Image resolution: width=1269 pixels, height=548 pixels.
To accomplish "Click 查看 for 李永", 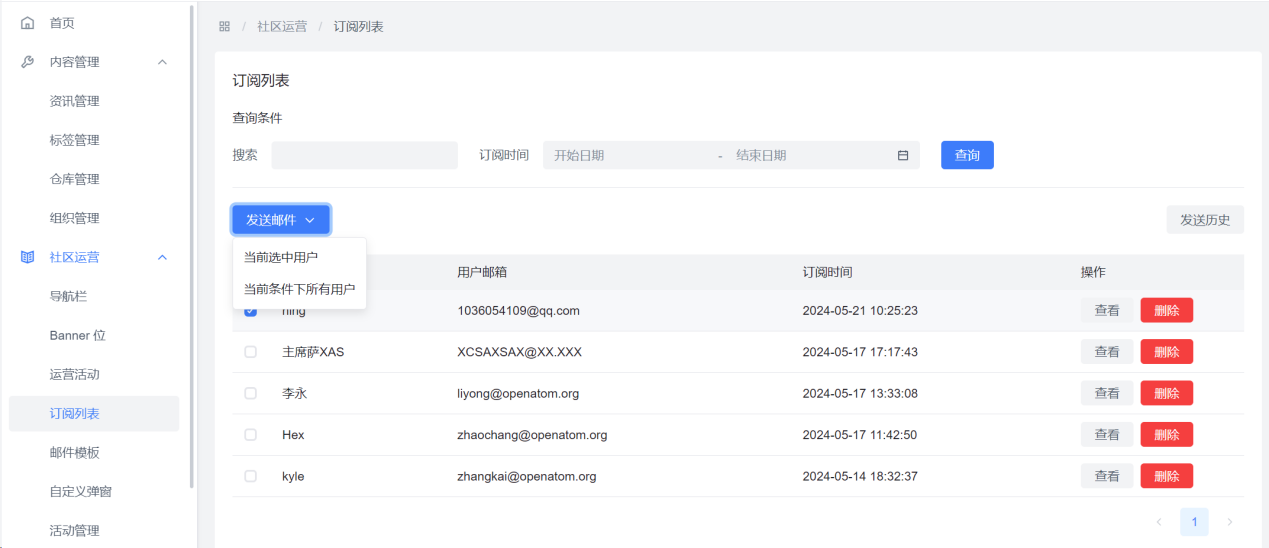I will click(x=1107, y=393).
